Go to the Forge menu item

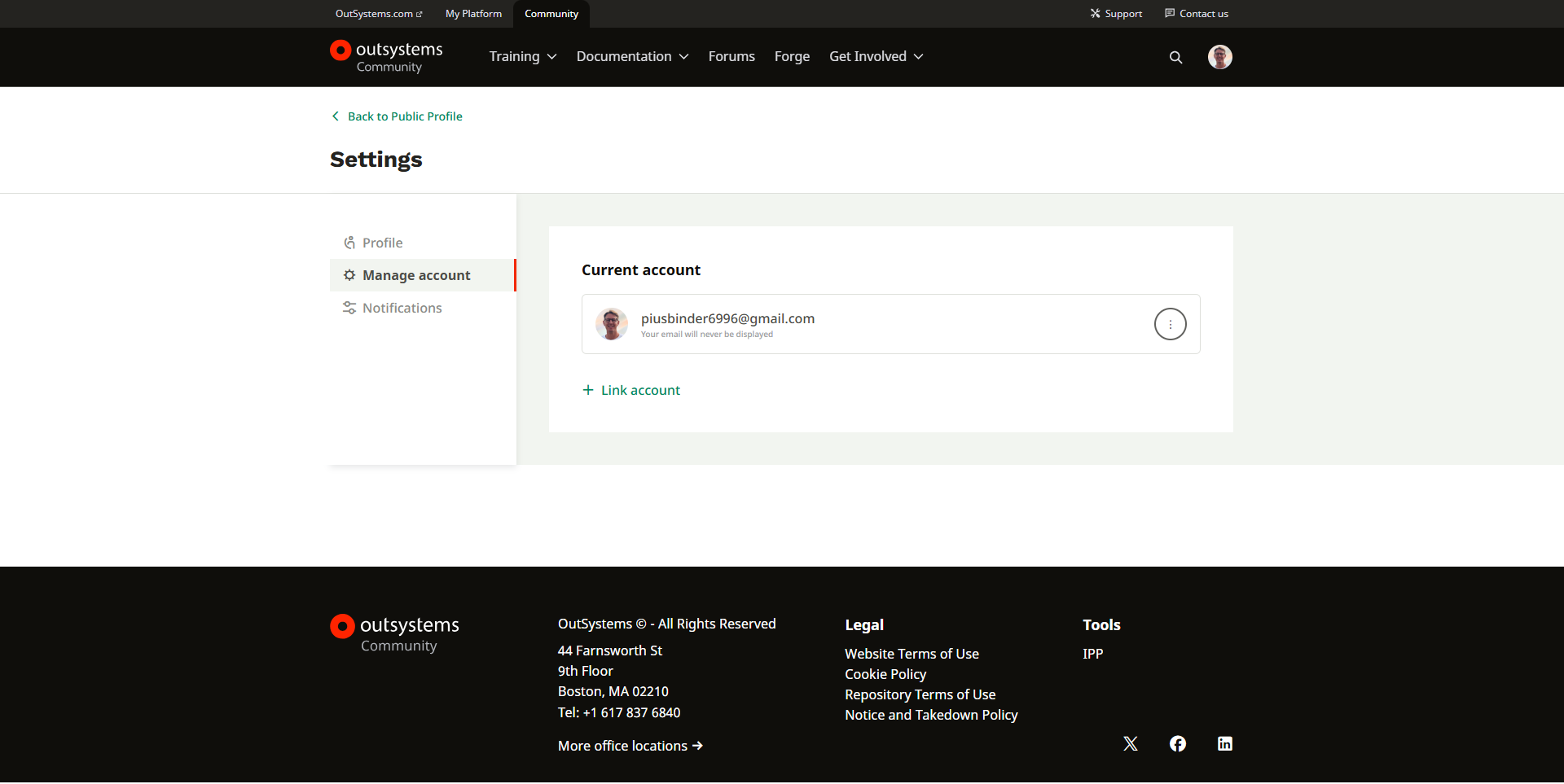[792, 56]
